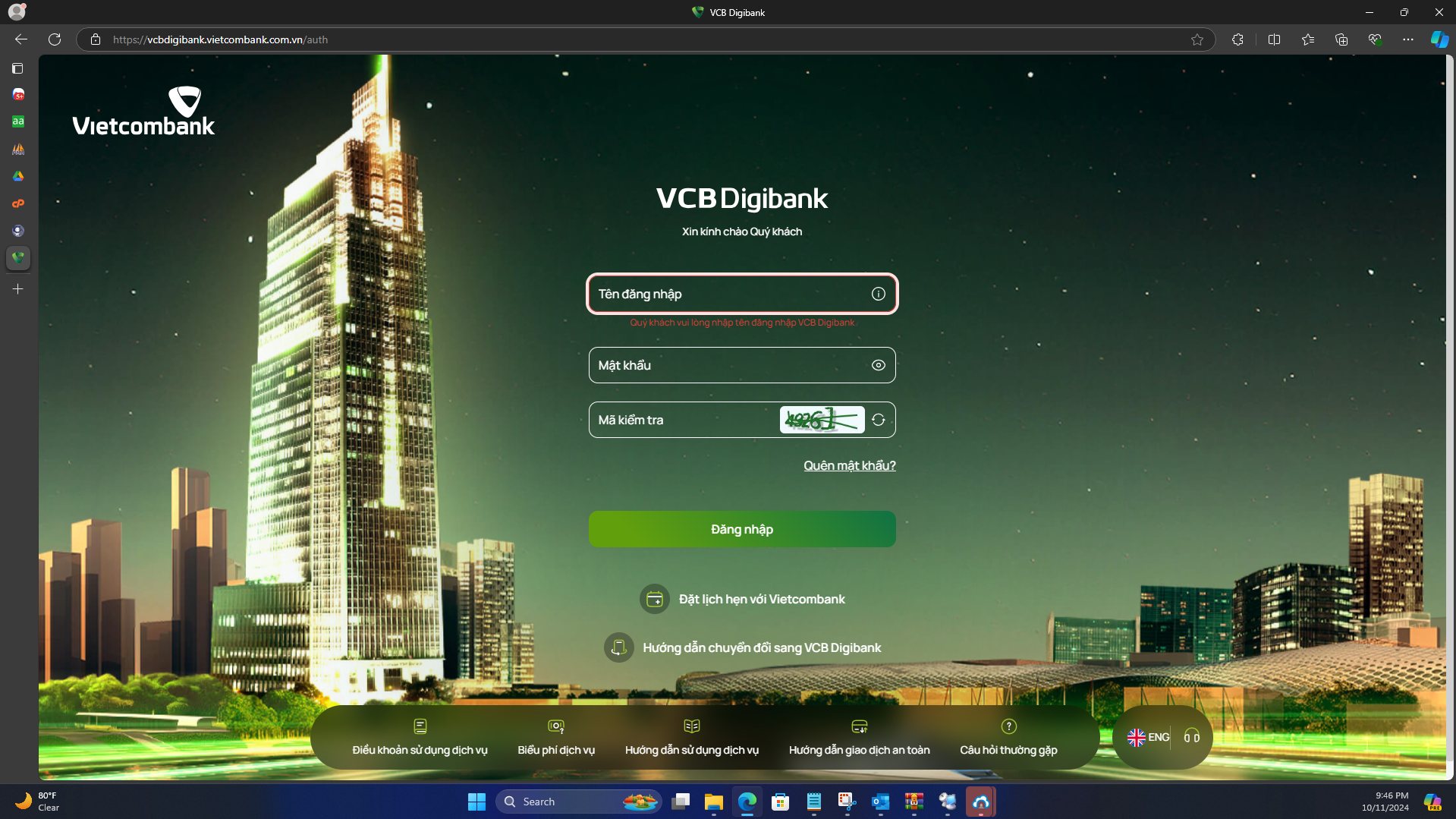Open Đặt lịch hẹn với Vietcombank link
Viewport: 1456px width, 819px height.
coord(742,599)
